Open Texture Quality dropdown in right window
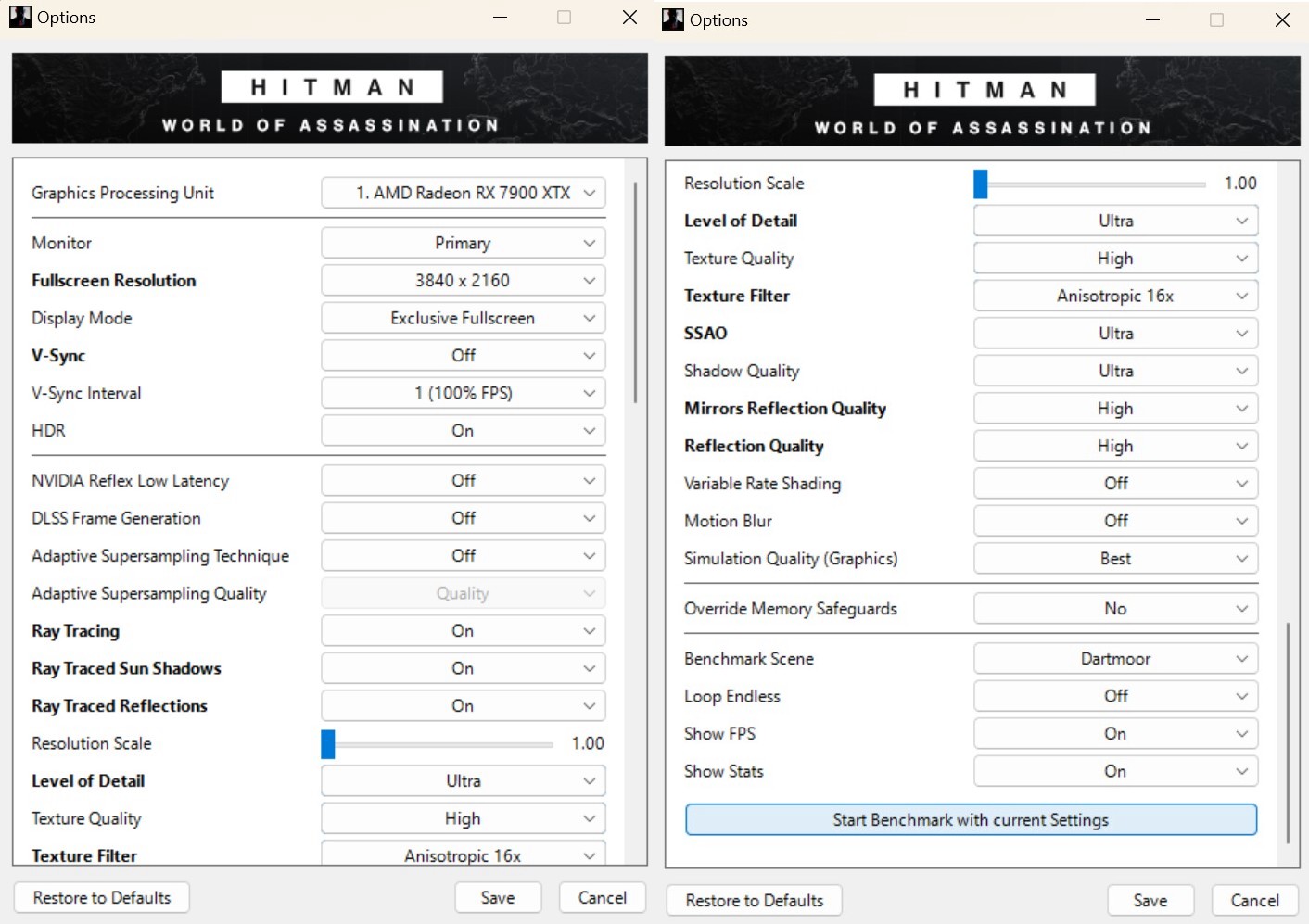 [1116, 259]
